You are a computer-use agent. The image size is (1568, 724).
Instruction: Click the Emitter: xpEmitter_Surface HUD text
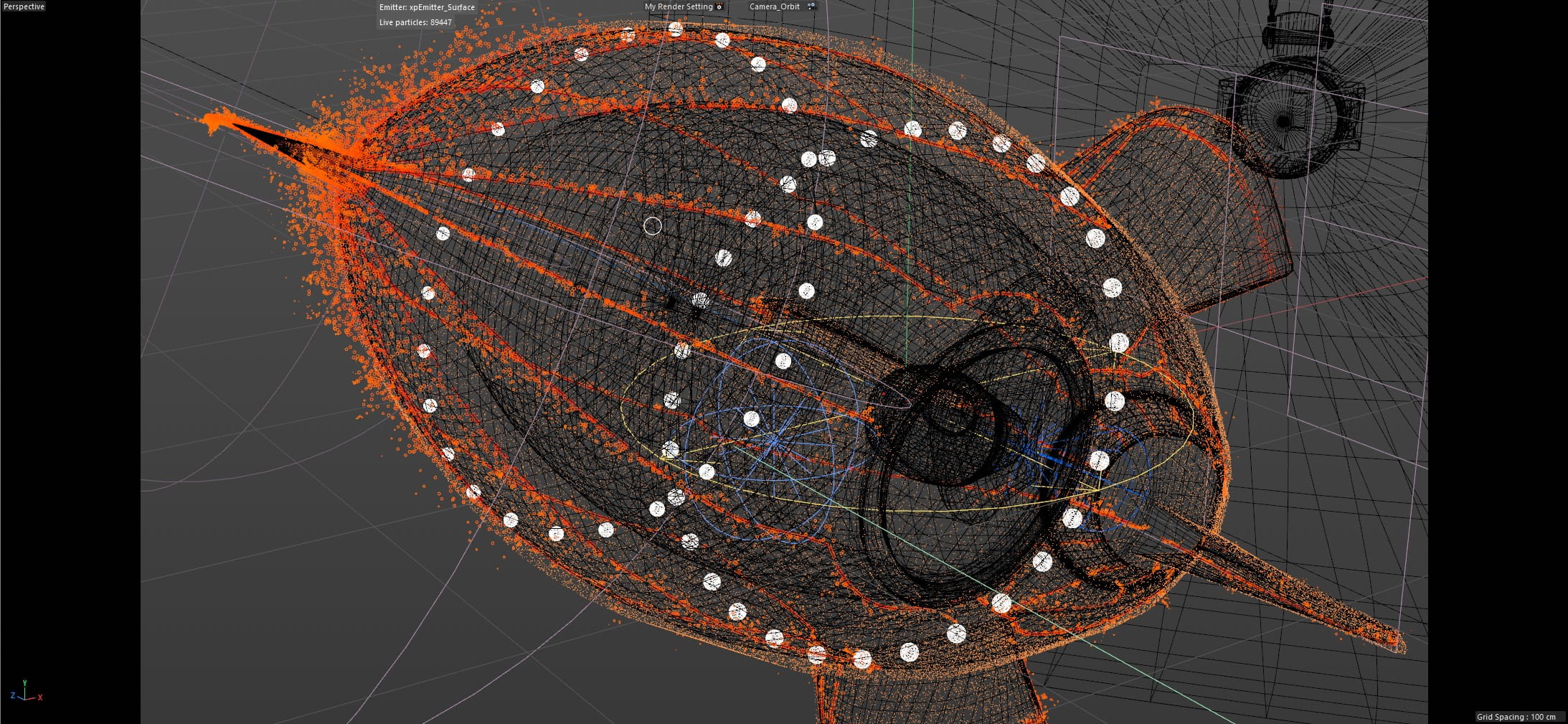pyautogui.click(x=427, y=7)
